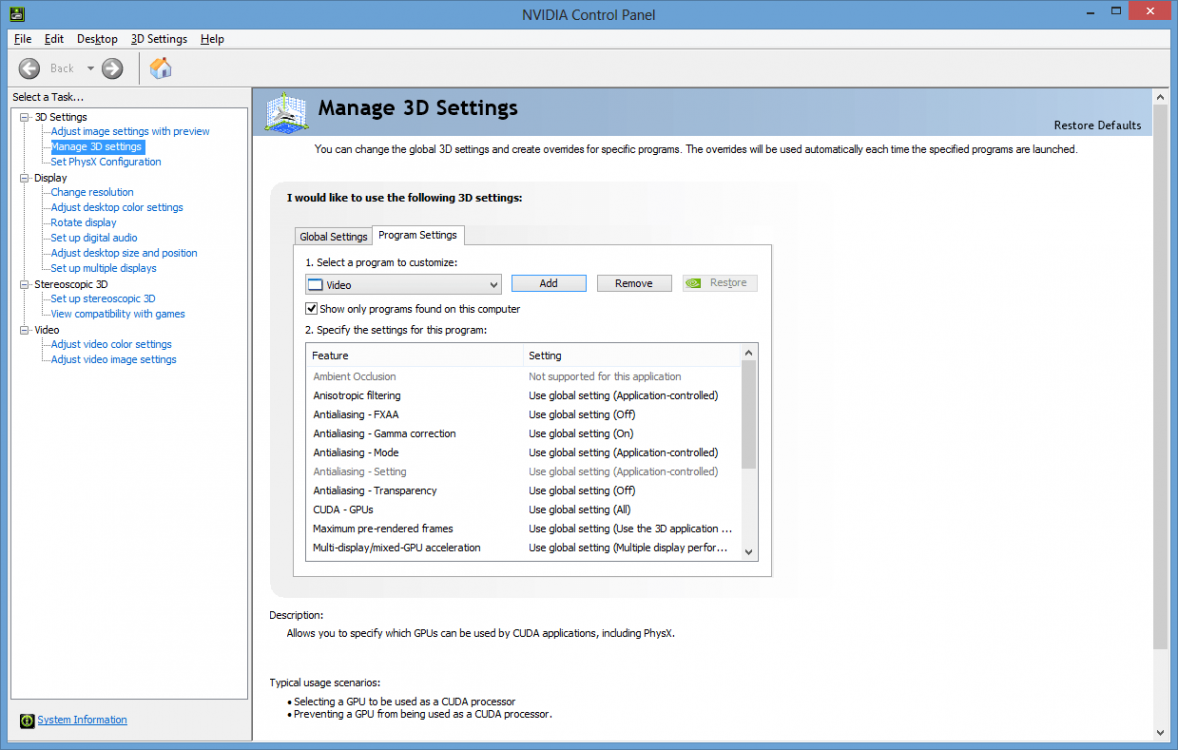Click the CUDA - GPUs setting value (All)
This screenshot has width=1178, height=750.
(x=579, y=510)
